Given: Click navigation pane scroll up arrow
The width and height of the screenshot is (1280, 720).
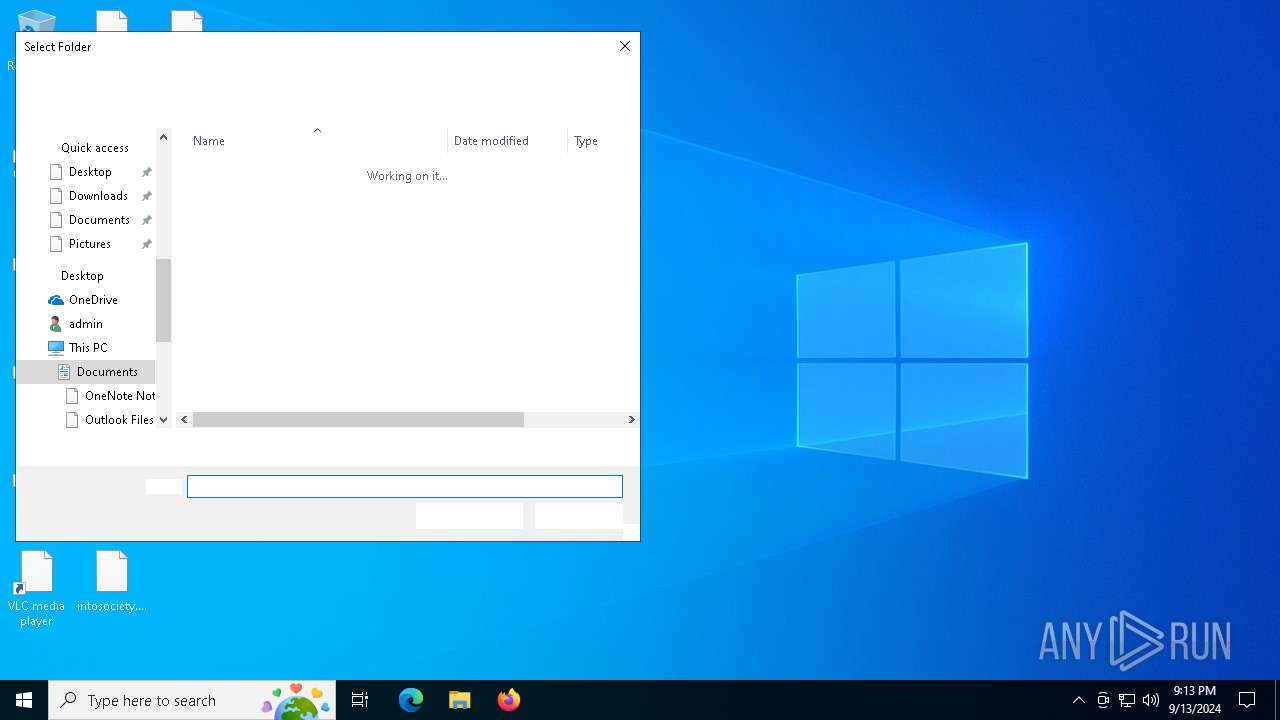Looking at the screenshot, I should [x=164, y=137].
